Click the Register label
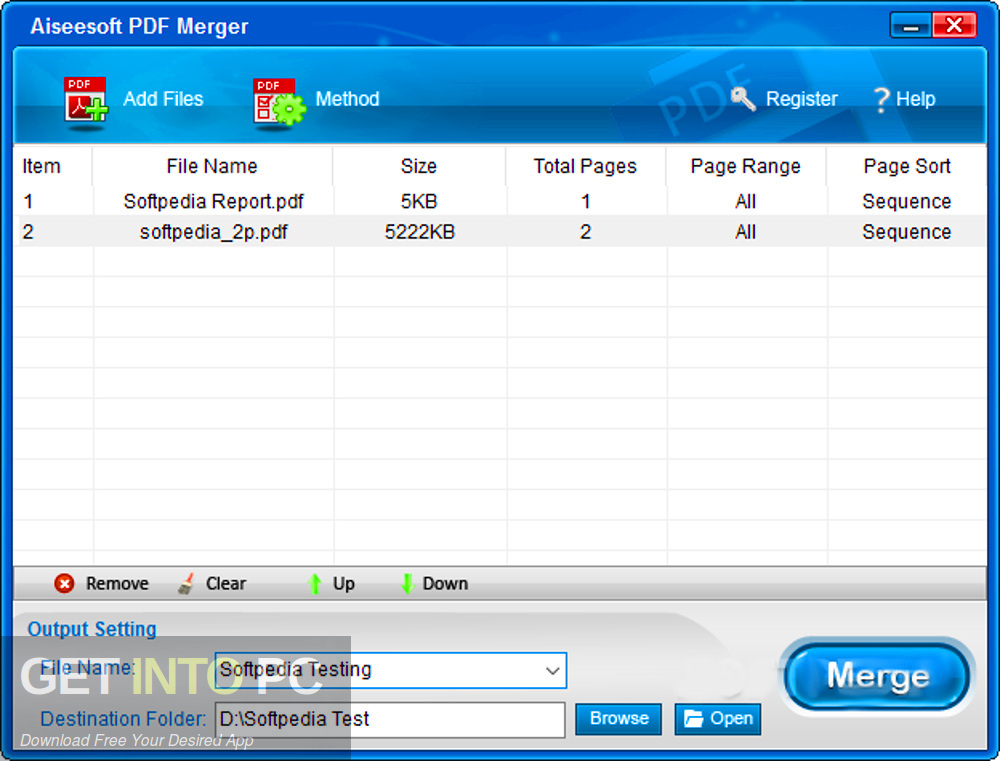The width and height of the screenshot is (1000, 761). pyautogui.click(x=802, y=99)
